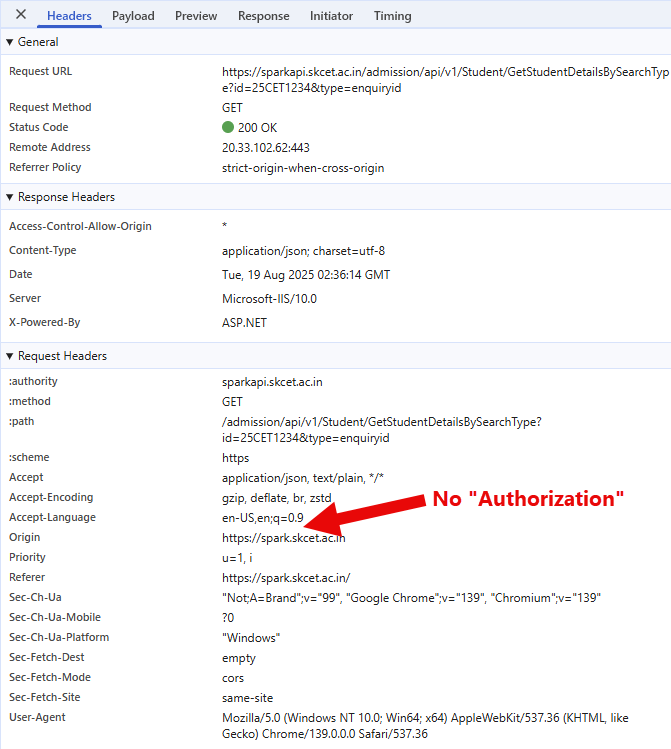This screenshot has height=749, width=671.
Task: Open the Timing tab
Action: (392, 16)
